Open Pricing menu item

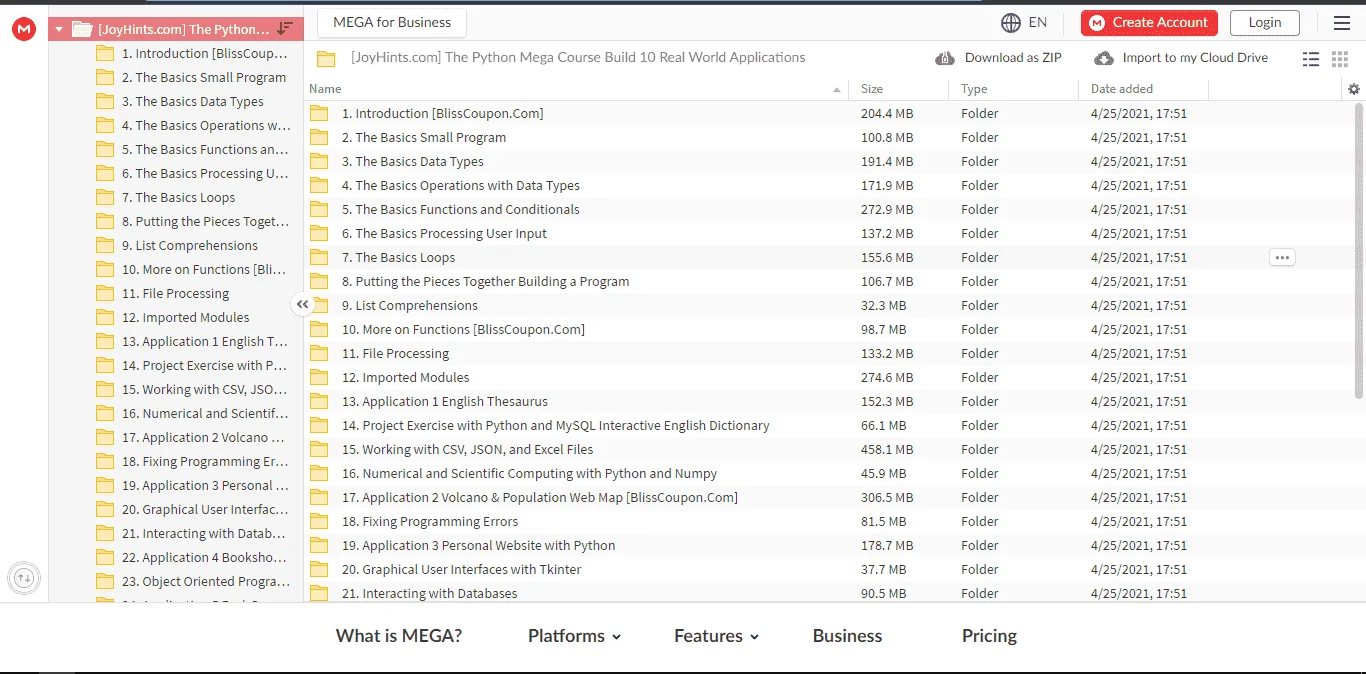pyautogui.click(x=989, y=636)
